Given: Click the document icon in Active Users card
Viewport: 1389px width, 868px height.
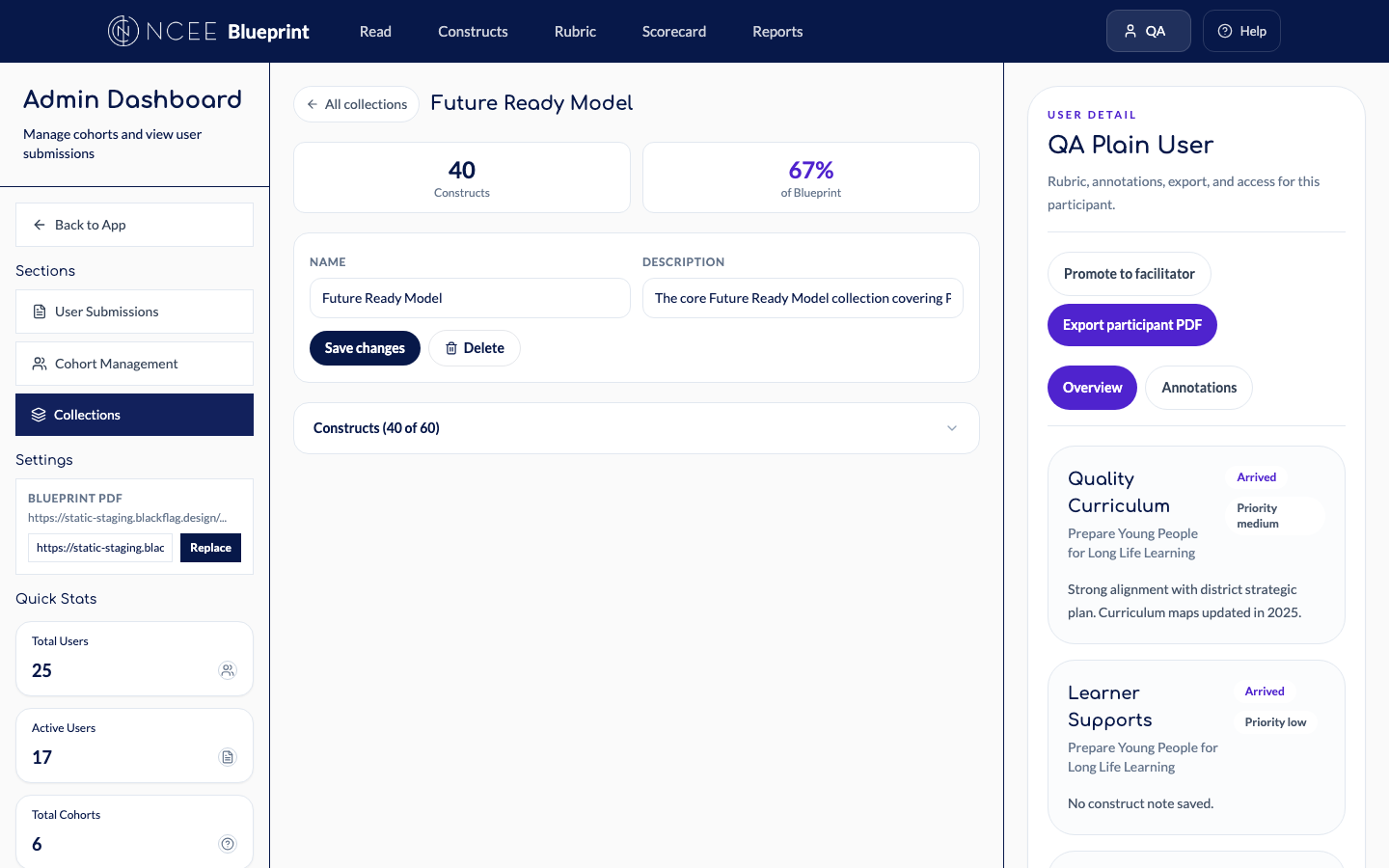Looking at the screenshot, I should (x=228, y=757).
